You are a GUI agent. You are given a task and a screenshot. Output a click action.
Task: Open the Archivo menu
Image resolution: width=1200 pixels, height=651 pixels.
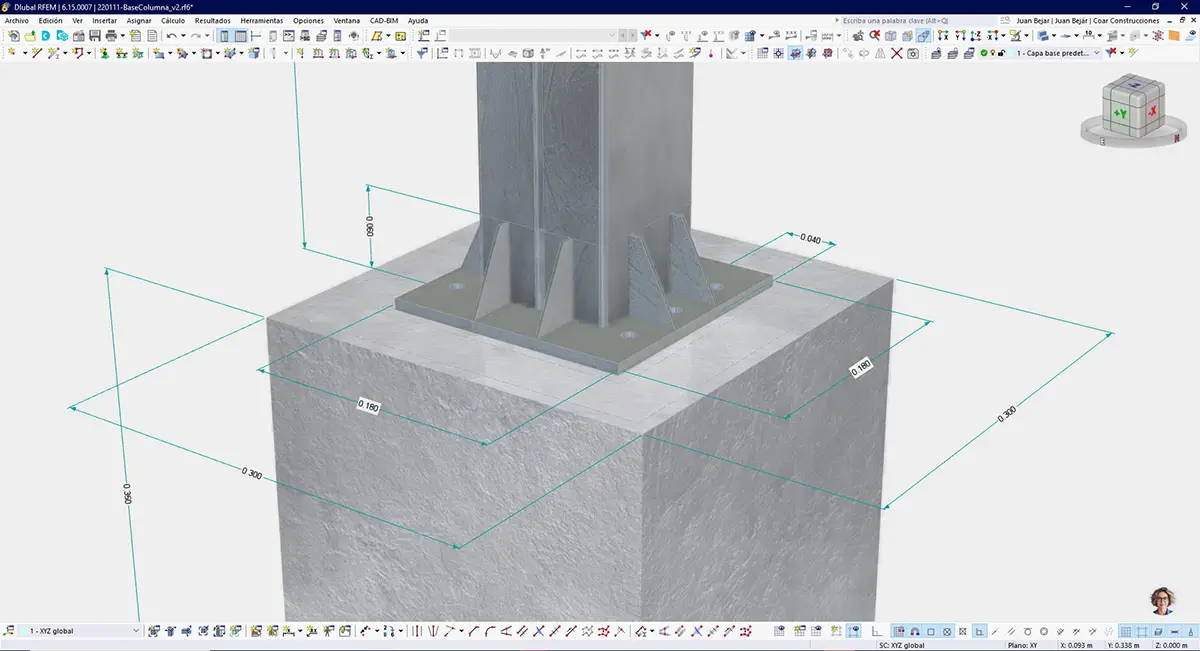[x=17, y=20]
